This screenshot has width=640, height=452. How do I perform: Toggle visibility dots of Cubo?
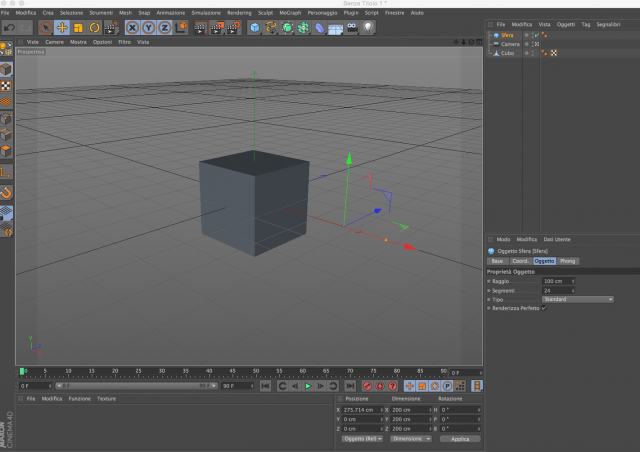pyautogui.click(x=533, y=53)
